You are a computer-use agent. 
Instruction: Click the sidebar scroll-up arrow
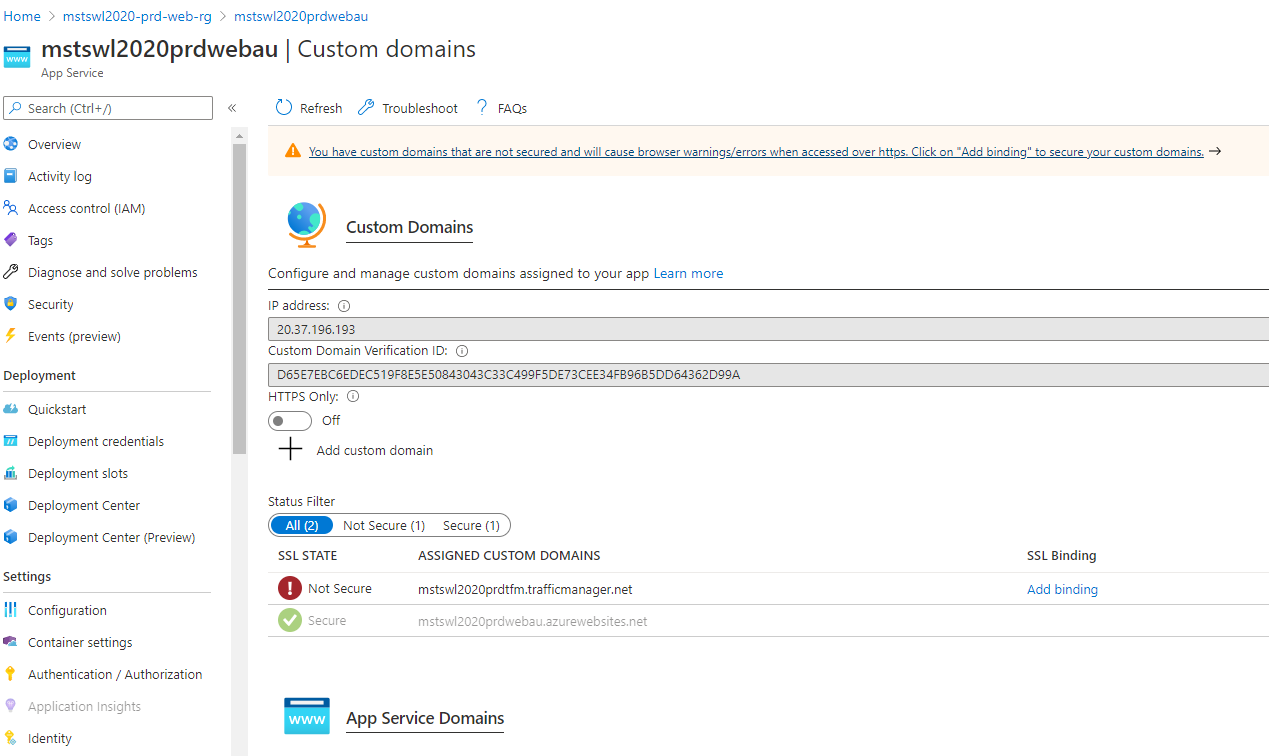[x=239, y=135]
